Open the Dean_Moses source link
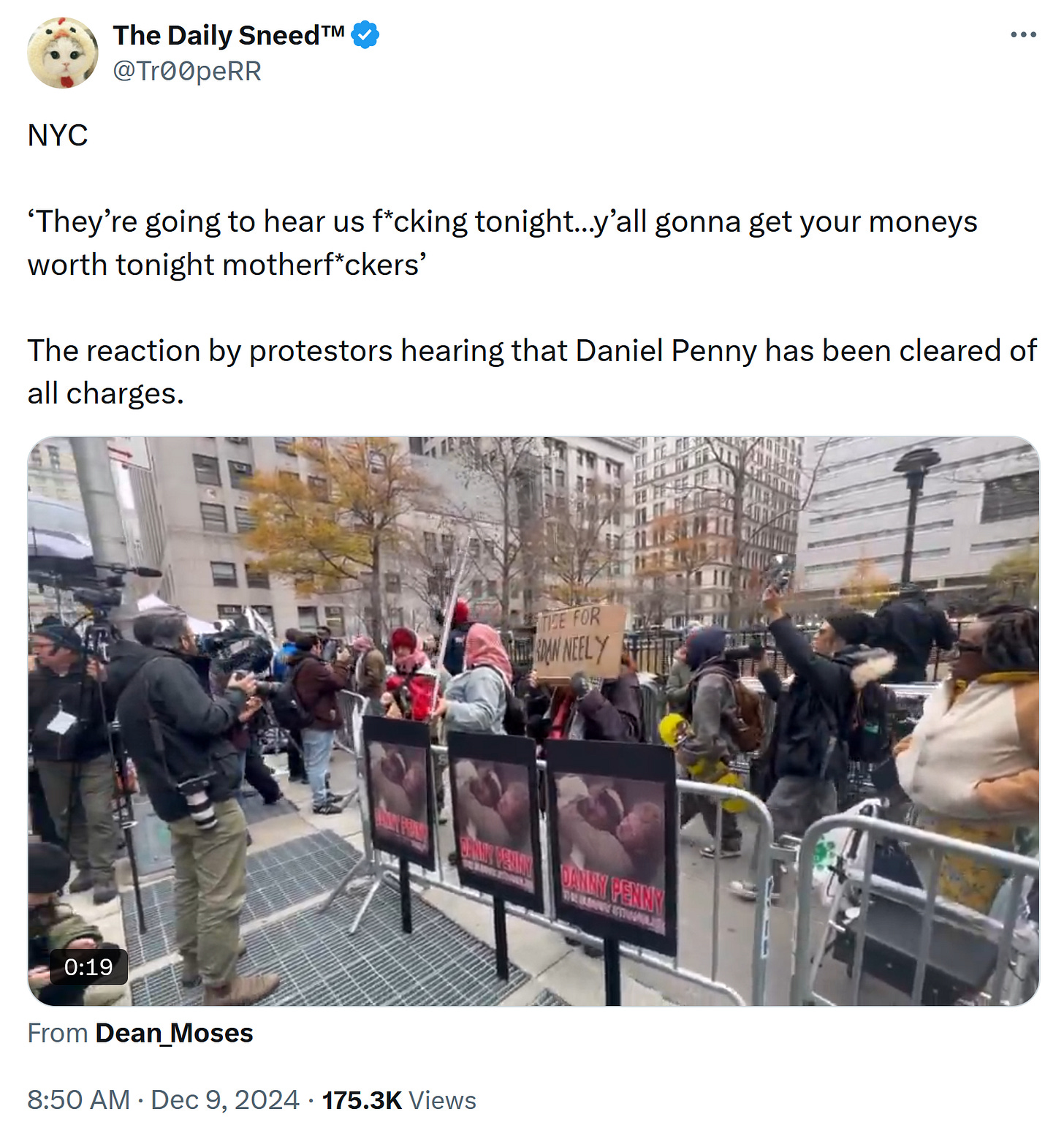 (x=174, y=1033)
